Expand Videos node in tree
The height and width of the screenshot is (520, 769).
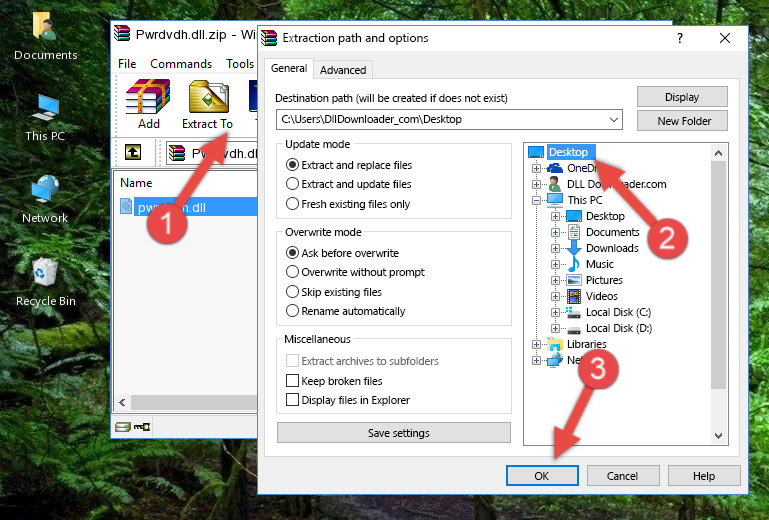pos(555,296)
